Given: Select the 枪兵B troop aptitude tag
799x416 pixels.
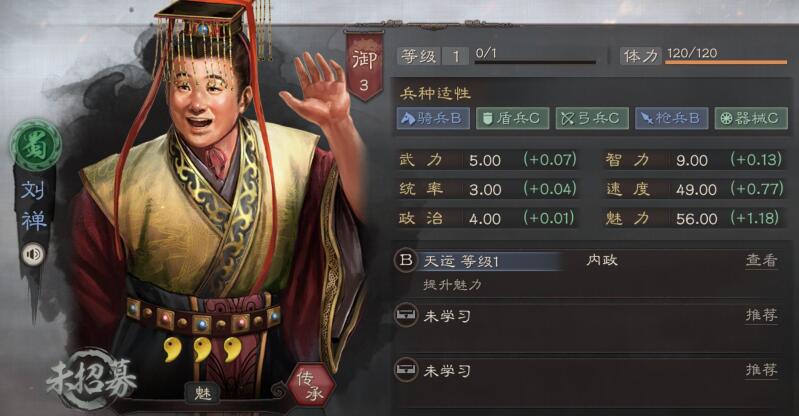Looking at the screenshot, I should pyautogui.click(x=671, y=118).
